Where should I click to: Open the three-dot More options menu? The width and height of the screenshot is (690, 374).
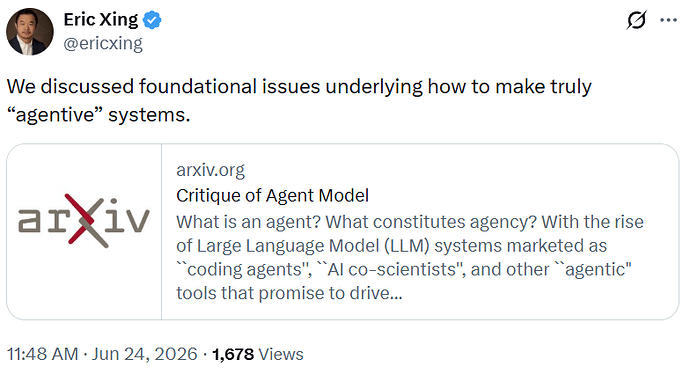pyautogui.click(x=668, y=20)
